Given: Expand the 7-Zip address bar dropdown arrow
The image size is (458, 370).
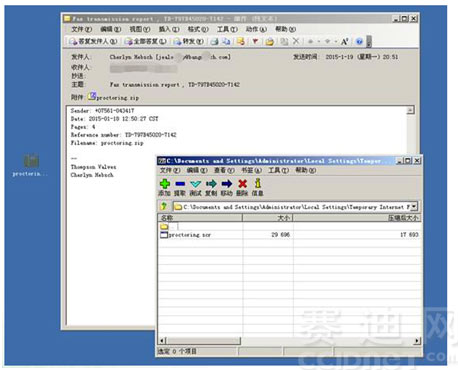Looking at the screenshot, I should click(414, 207).
